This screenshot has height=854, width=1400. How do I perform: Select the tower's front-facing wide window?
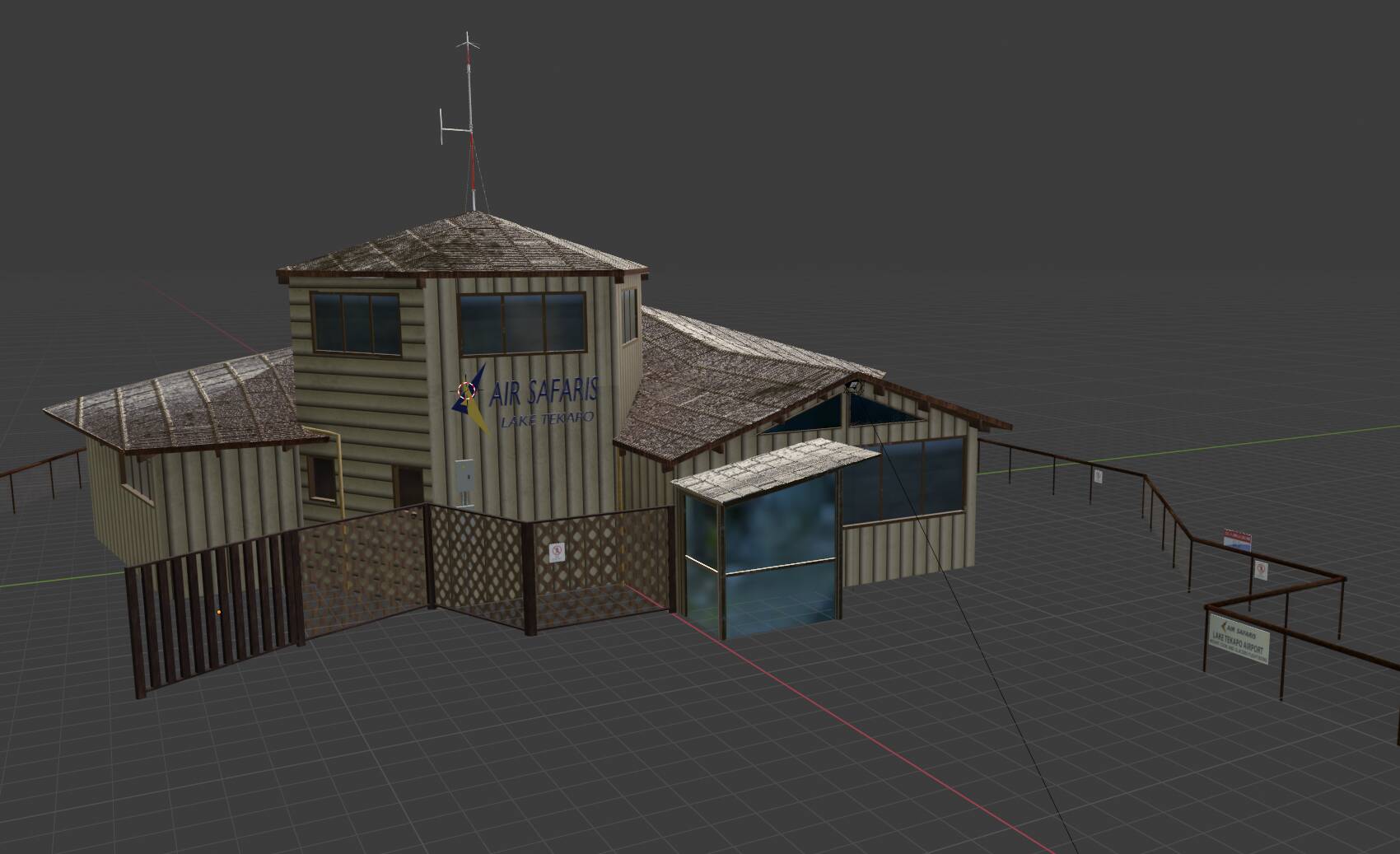[520, 323]
